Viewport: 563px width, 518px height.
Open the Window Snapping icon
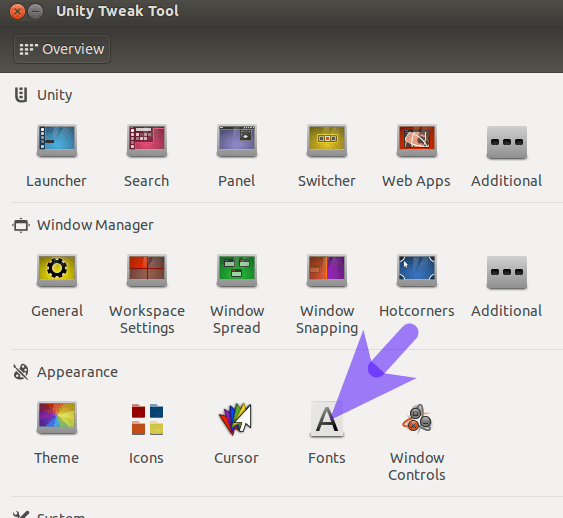[327, 270]
